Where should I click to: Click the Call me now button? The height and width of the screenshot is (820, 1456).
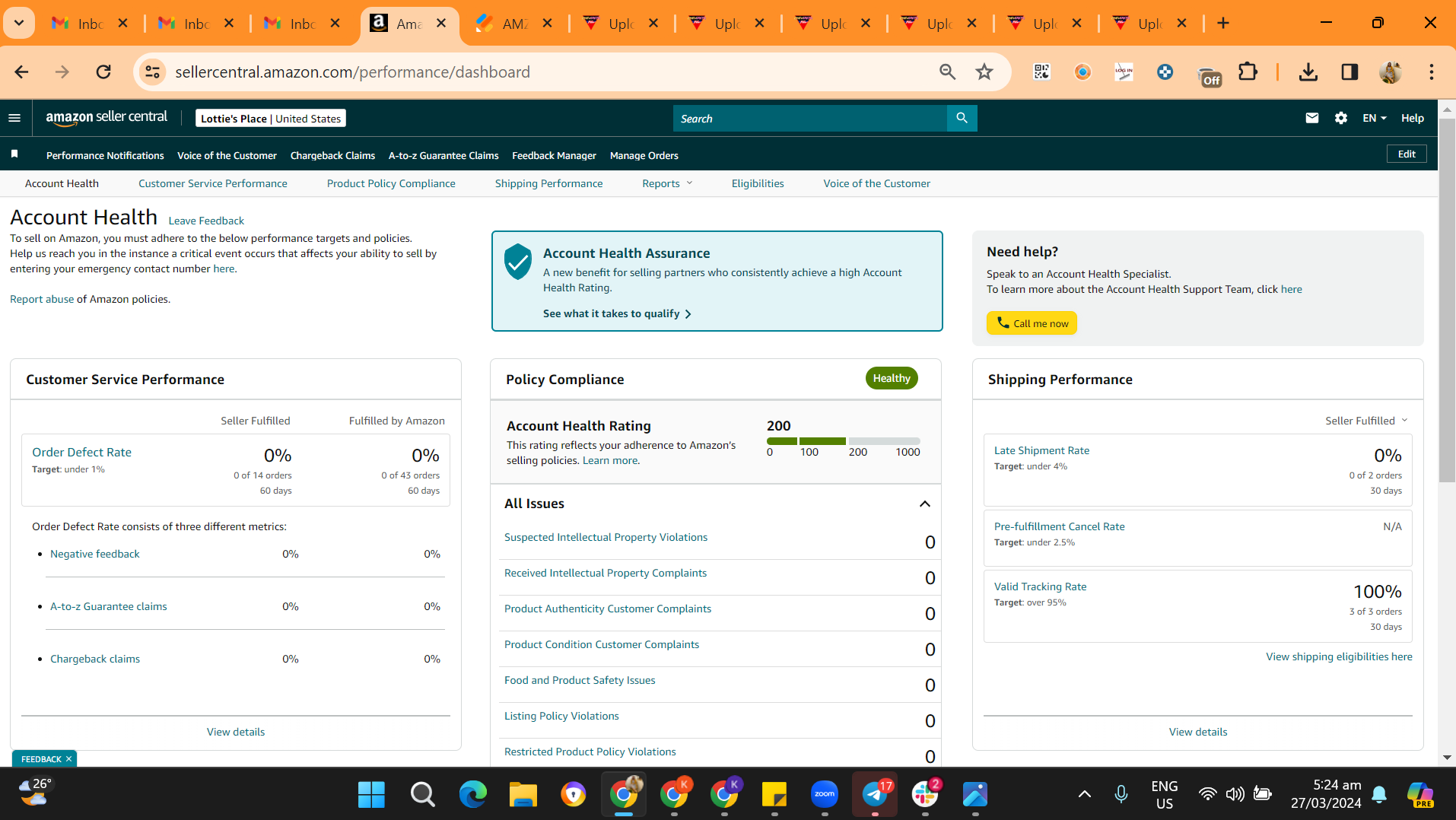click(x=1032, y=323)
